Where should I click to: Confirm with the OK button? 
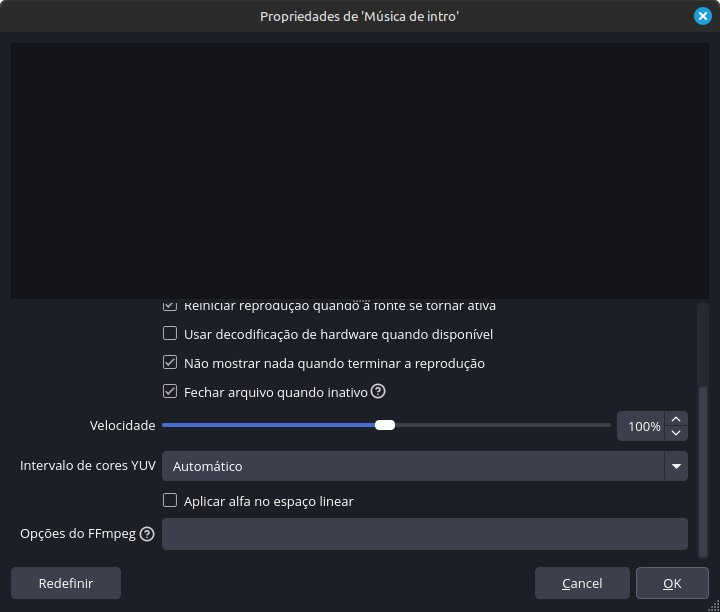(x=672, y=583)
